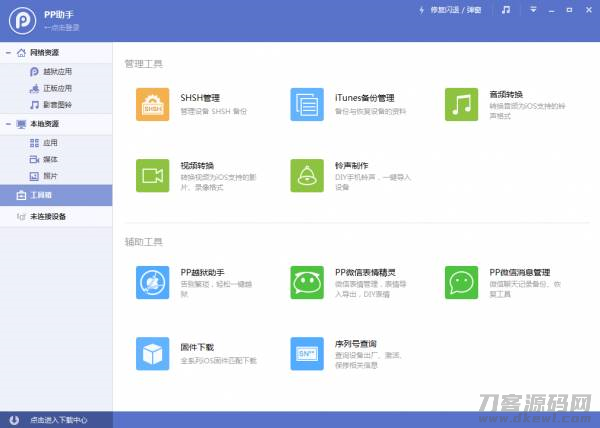
Task: Click the PP越狱助手 title text
Action: [202, 272]
